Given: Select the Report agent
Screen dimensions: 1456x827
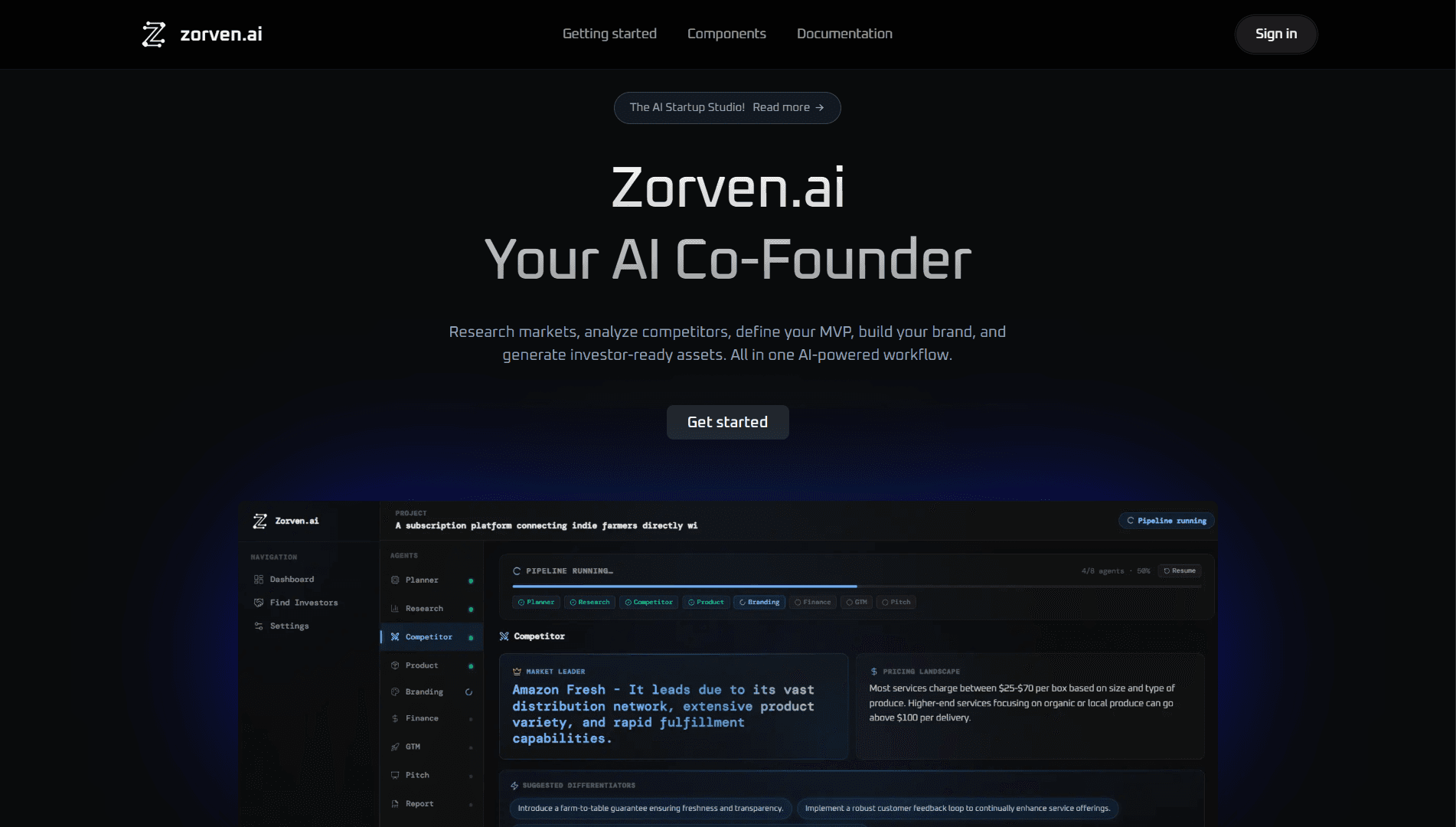Looking at the screenshot, I should pyautogui.click(x=432, y=804).
